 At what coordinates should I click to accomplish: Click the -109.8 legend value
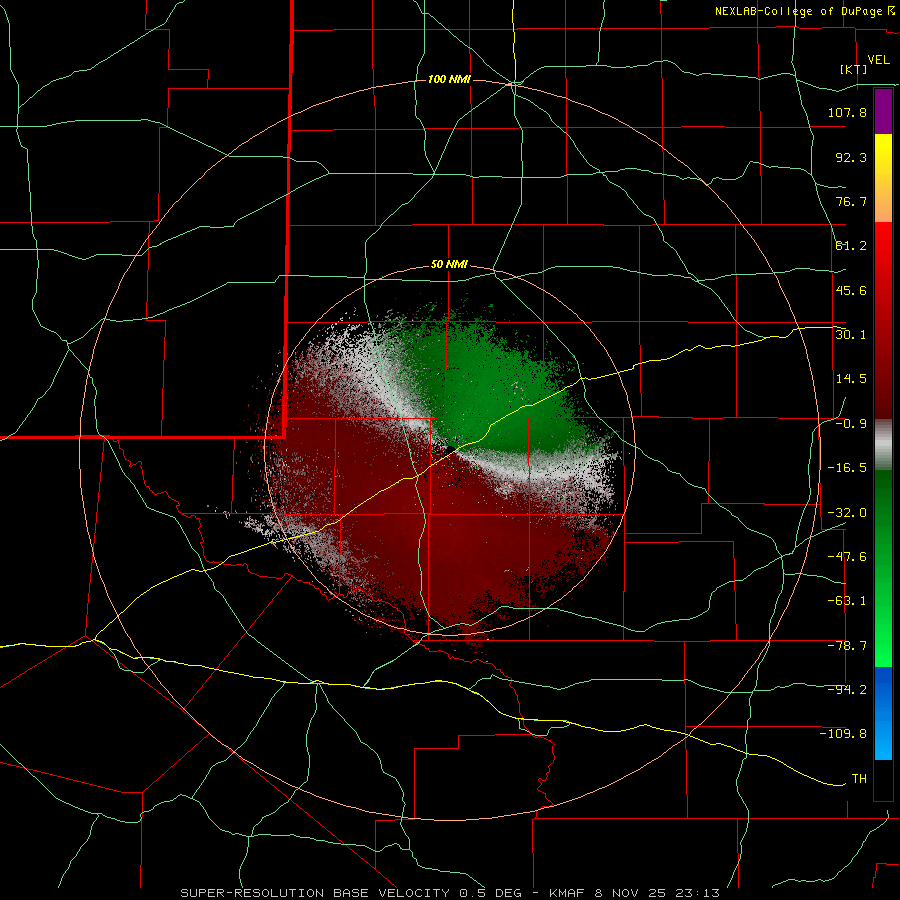pos(843,734)
